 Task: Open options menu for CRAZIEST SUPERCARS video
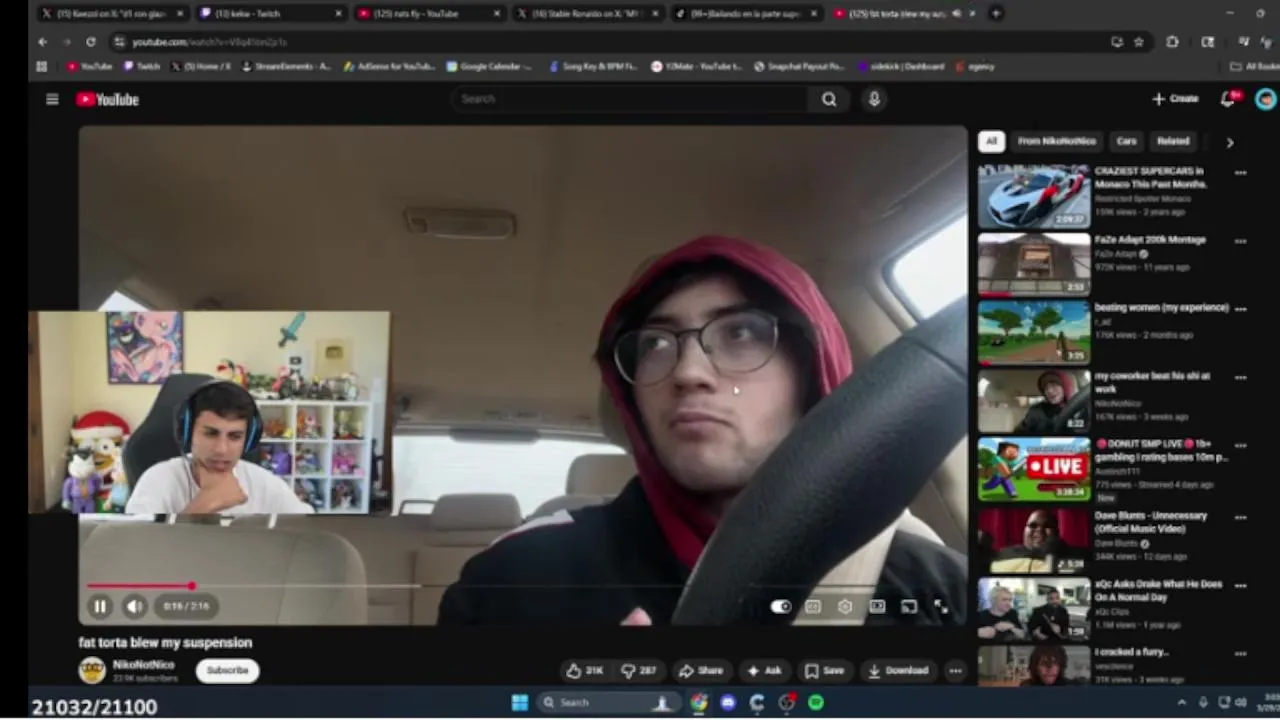click(x=1241, y=173)
